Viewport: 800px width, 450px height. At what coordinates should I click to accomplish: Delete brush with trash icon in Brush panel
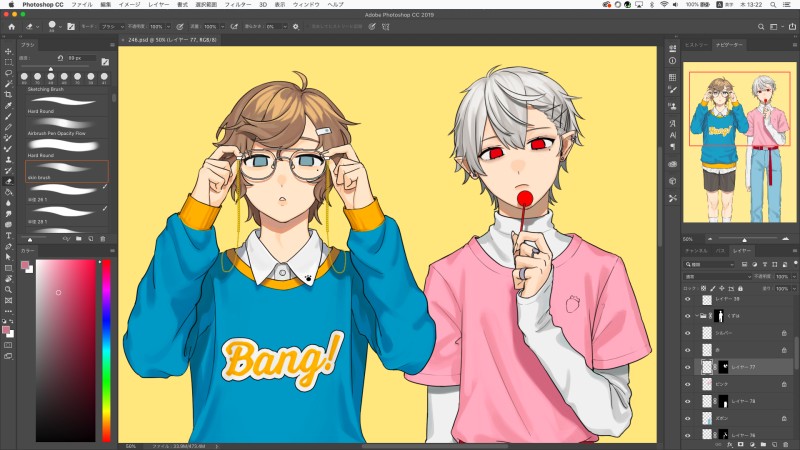pos(103,239)
